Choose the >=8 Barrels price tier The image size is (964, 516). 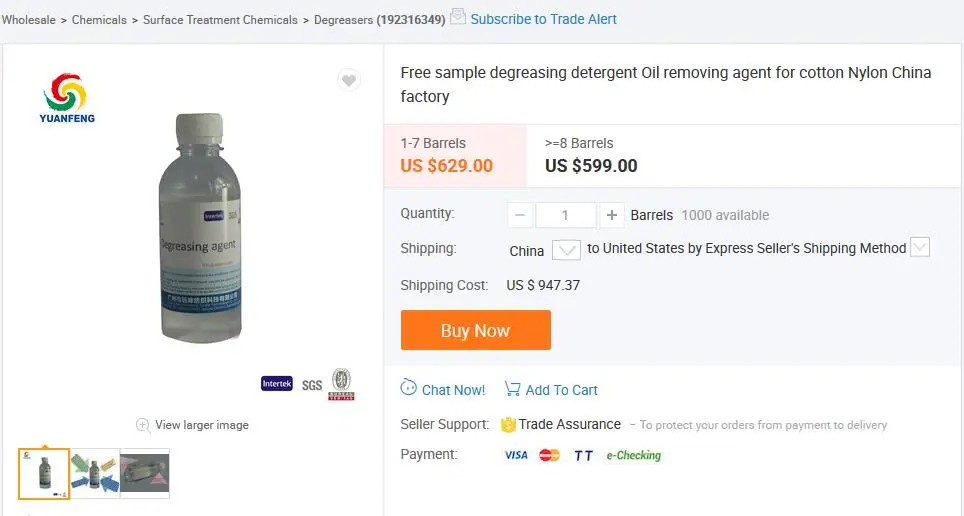(591, 155)
